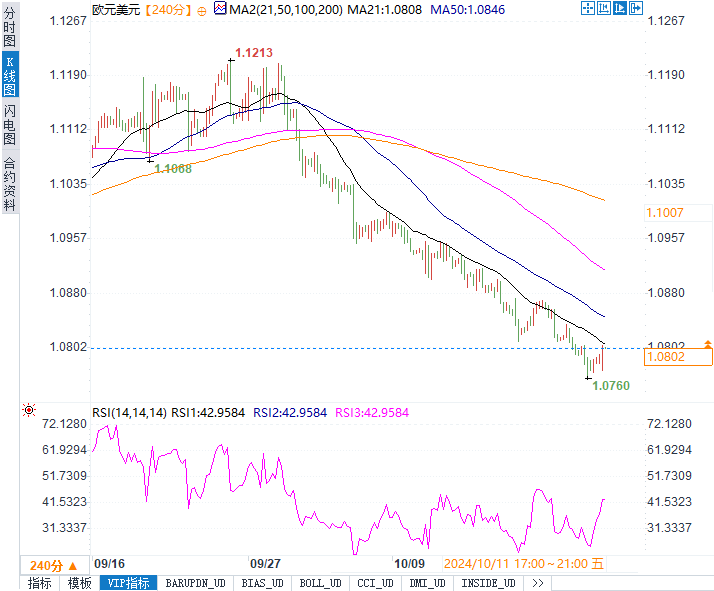Click the 2024/10/11 17:00~21:00 五 timestamp

(x=524, y=564)
